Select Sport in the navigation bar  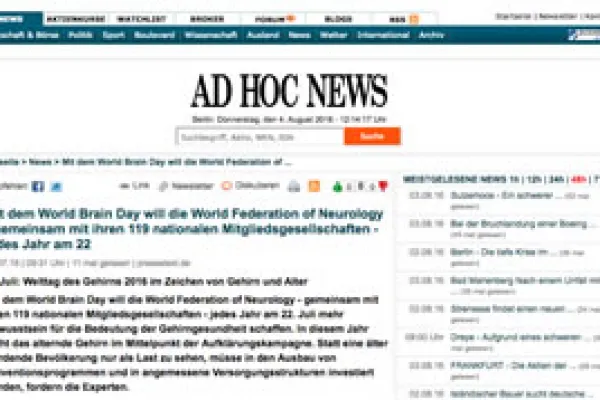point(114,35)
